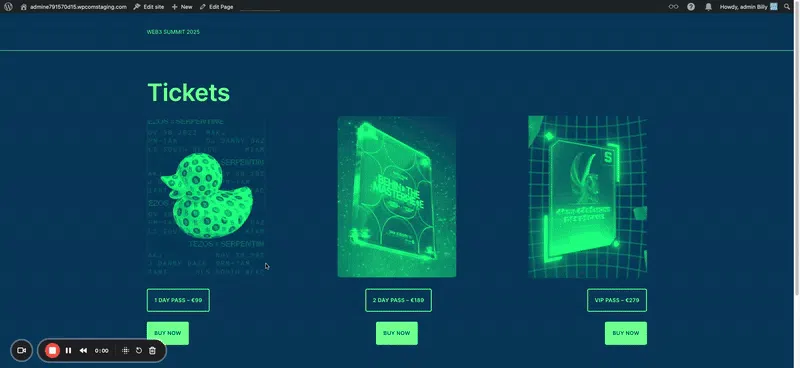The image size is (800, 368).
Task: Click the WEB3 SUMMIT 2025 site title
Action: 173,32
